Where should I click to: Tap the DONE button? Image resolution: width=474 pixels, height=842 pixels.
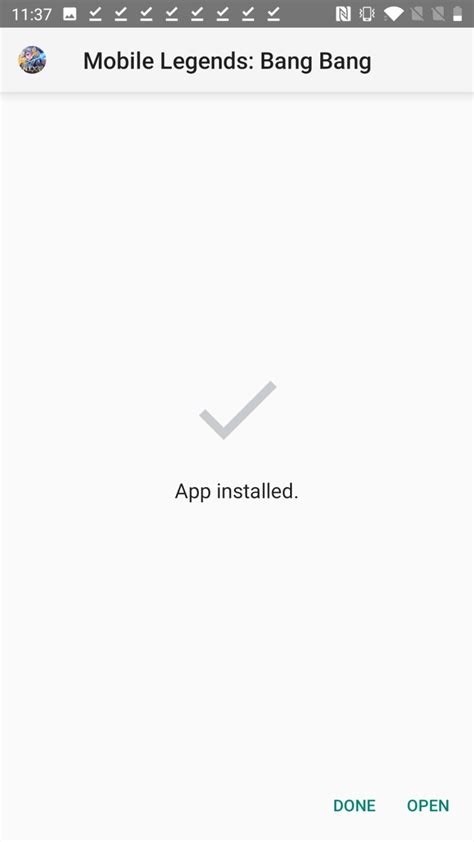[x=354, y=805]
